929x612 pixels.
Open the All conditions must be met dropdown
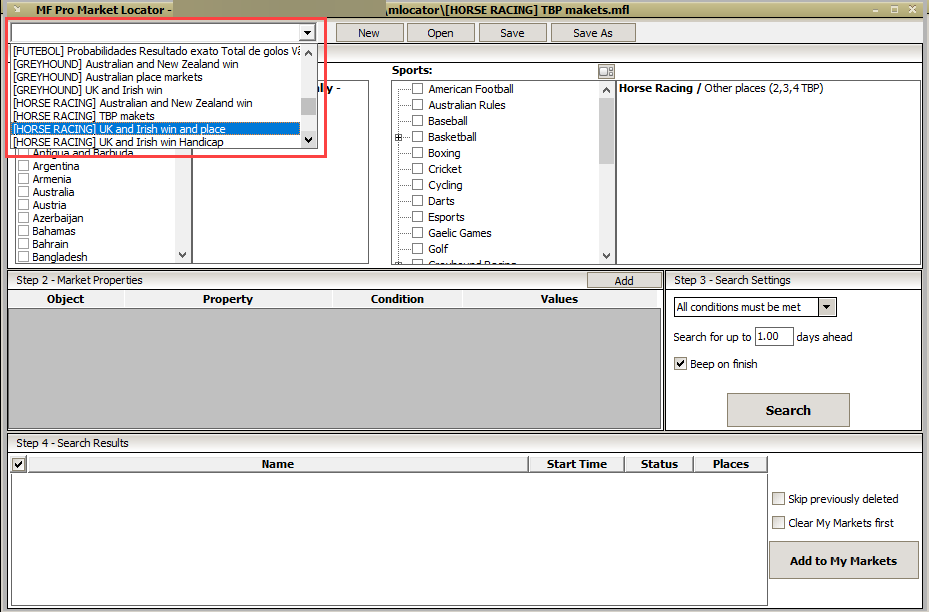click(x=827, y=307)
